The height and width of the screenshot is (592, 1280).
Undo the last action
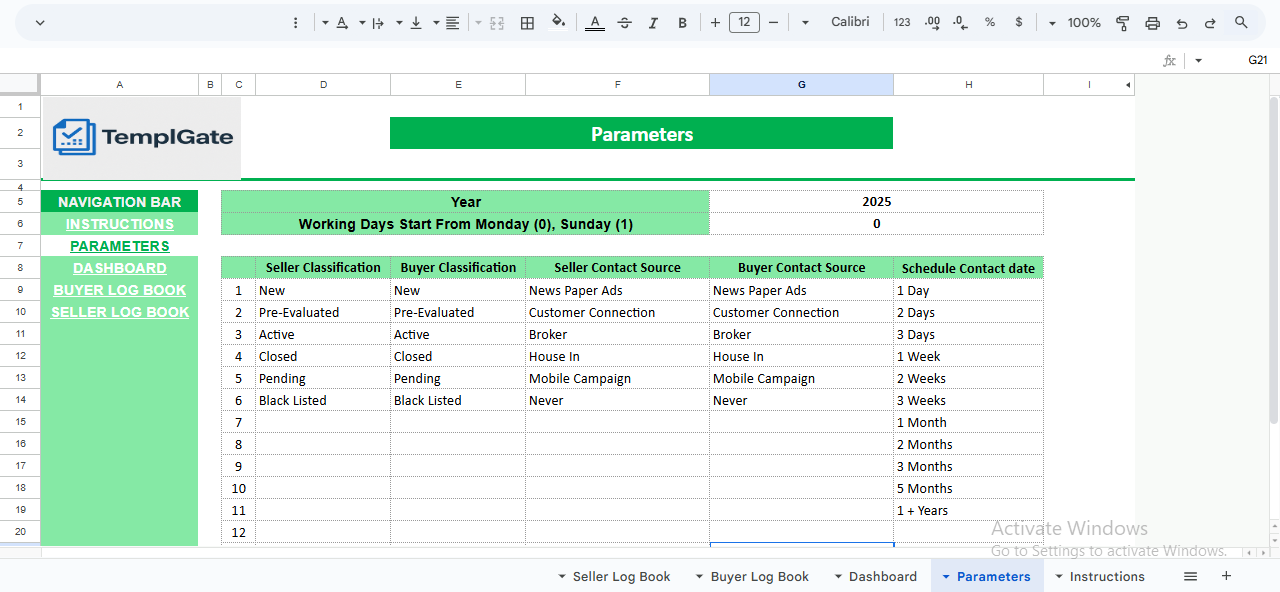click(x=1182, y=22)
